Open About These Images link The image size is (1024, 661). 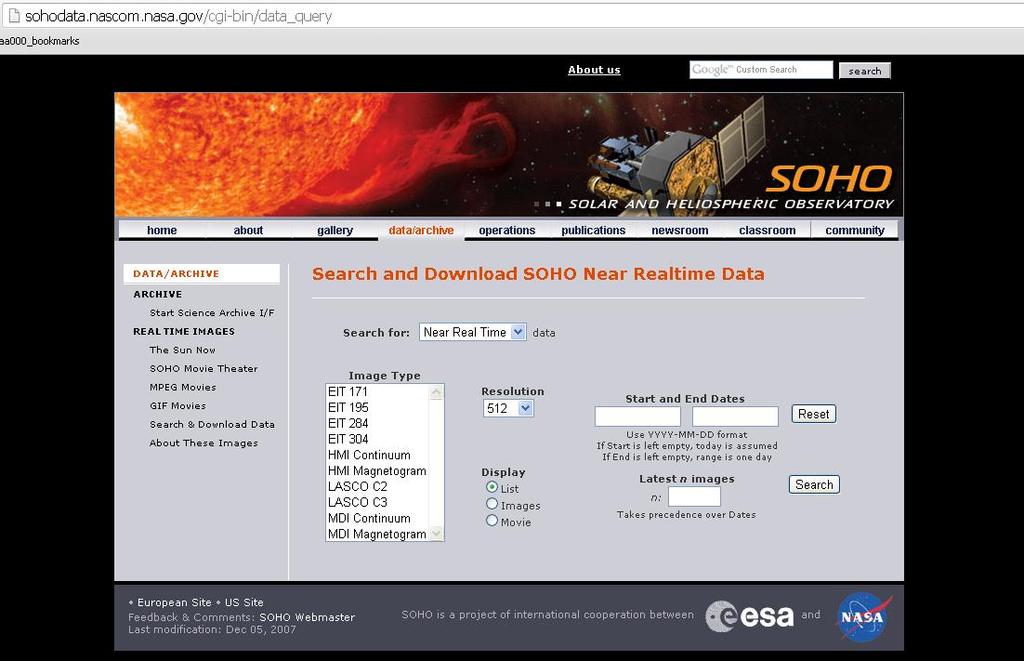click(204, 443)
